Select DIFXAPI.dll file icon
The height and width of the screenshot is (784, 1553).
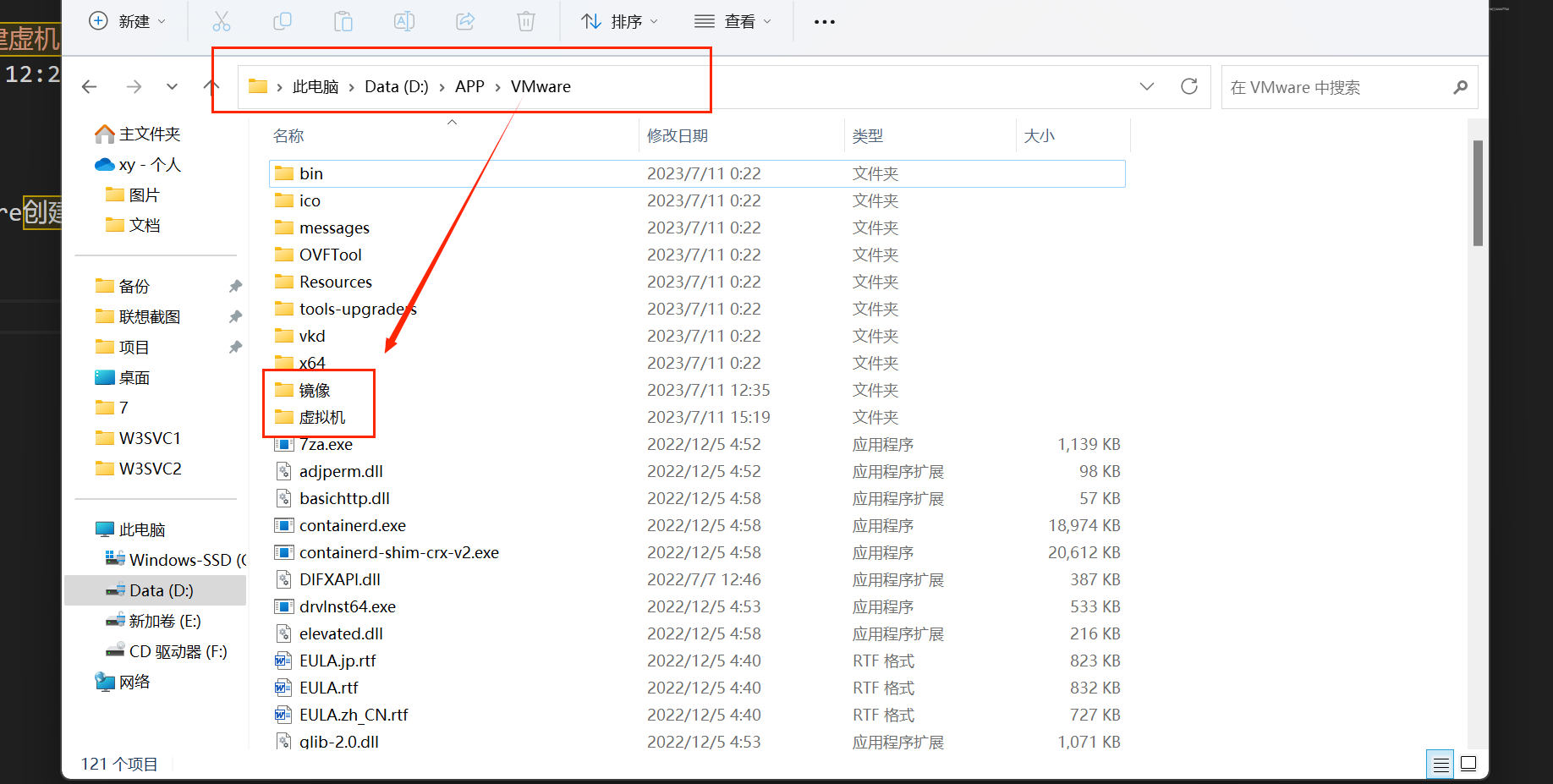pyautogui.click(x=284, y=579)
